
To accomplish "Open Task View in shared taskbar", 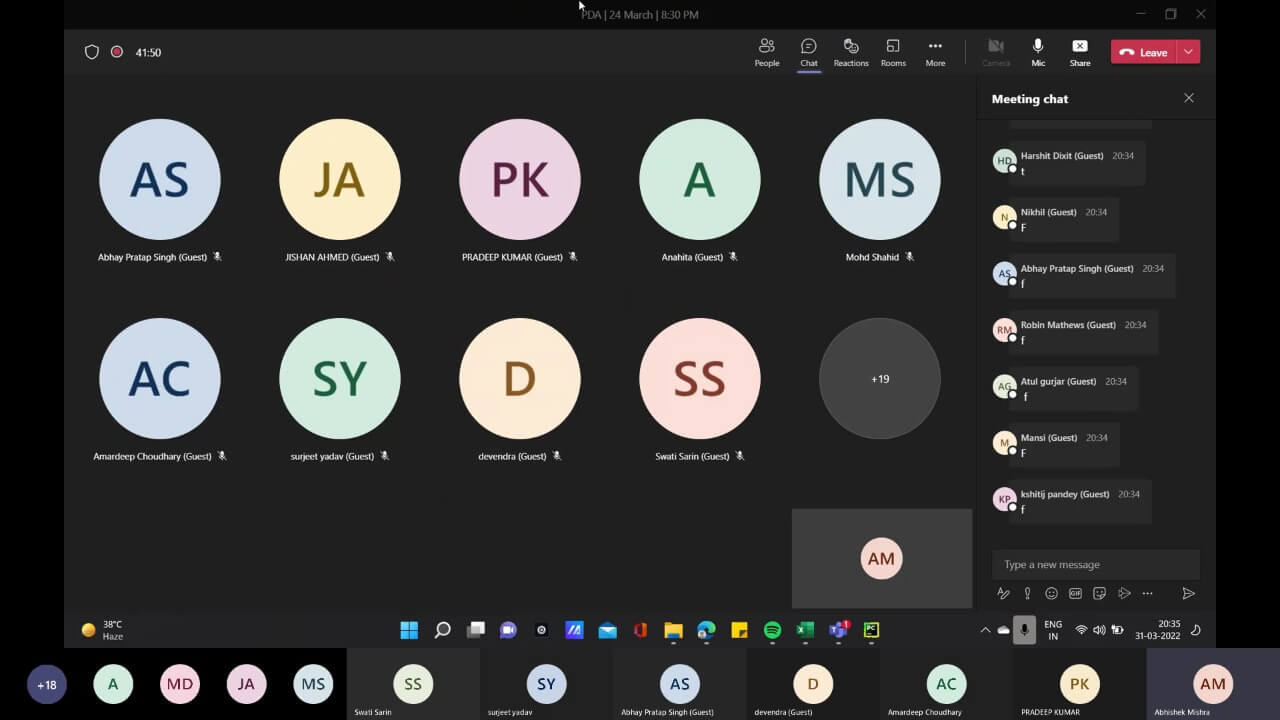I will [x=476, y=630].
